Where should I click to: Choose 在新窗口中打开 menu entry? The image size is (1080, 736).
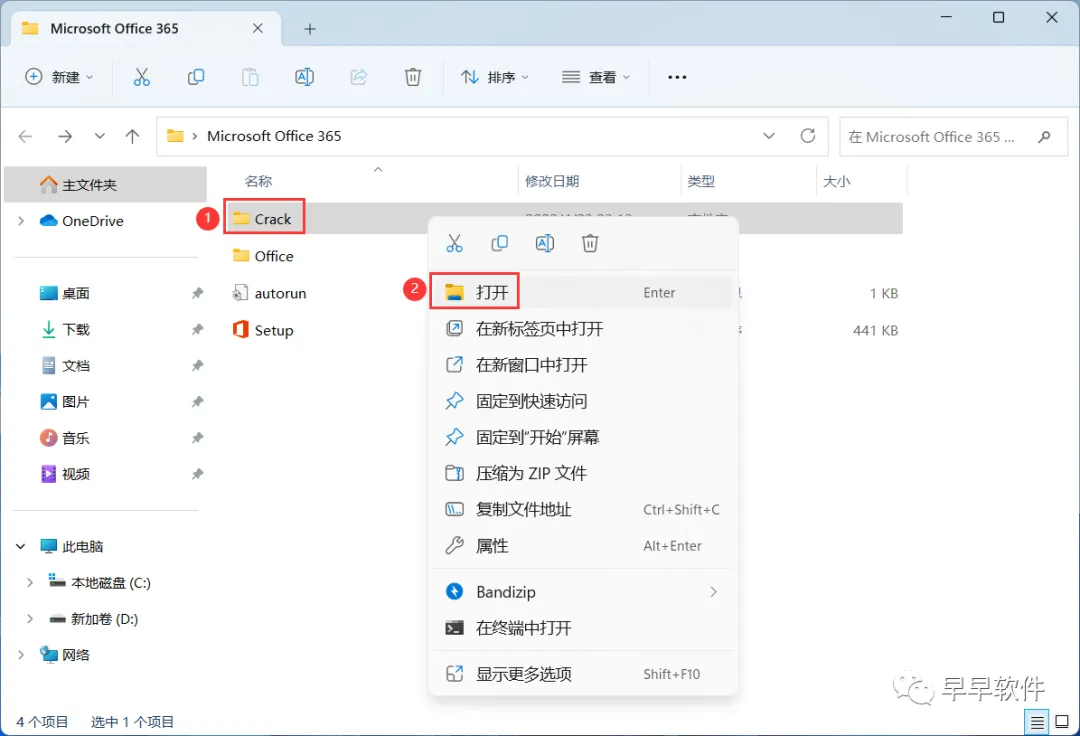tap(581, 365)
